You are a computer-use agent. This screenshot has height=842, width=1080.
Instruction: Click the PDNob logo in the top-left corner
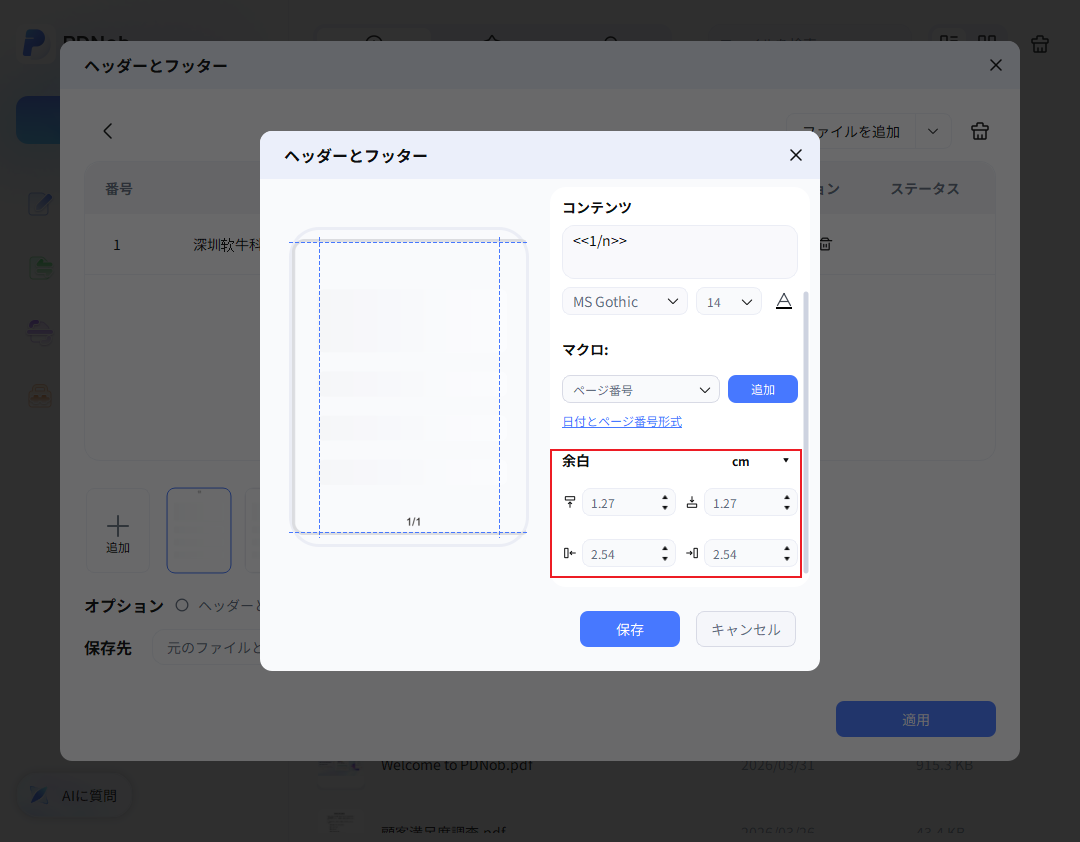coord(35,43)
